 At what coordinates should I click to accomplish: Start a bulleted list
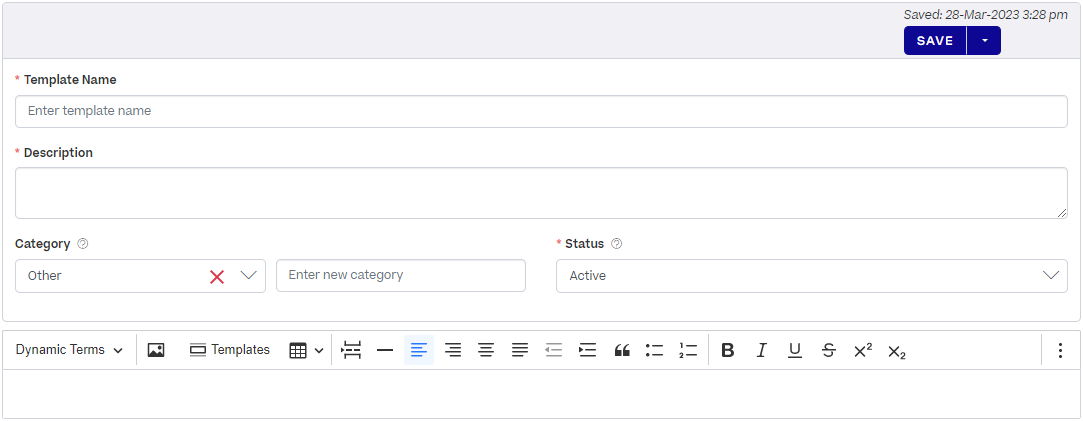655,350
